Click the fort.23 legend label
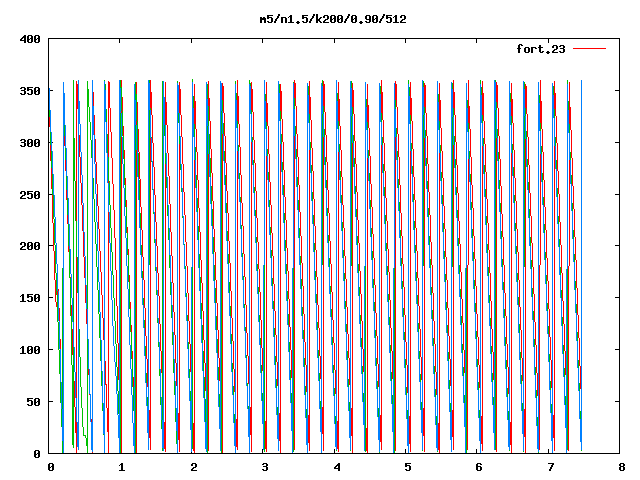The image size is (640, 480). (x=541, y=49)
